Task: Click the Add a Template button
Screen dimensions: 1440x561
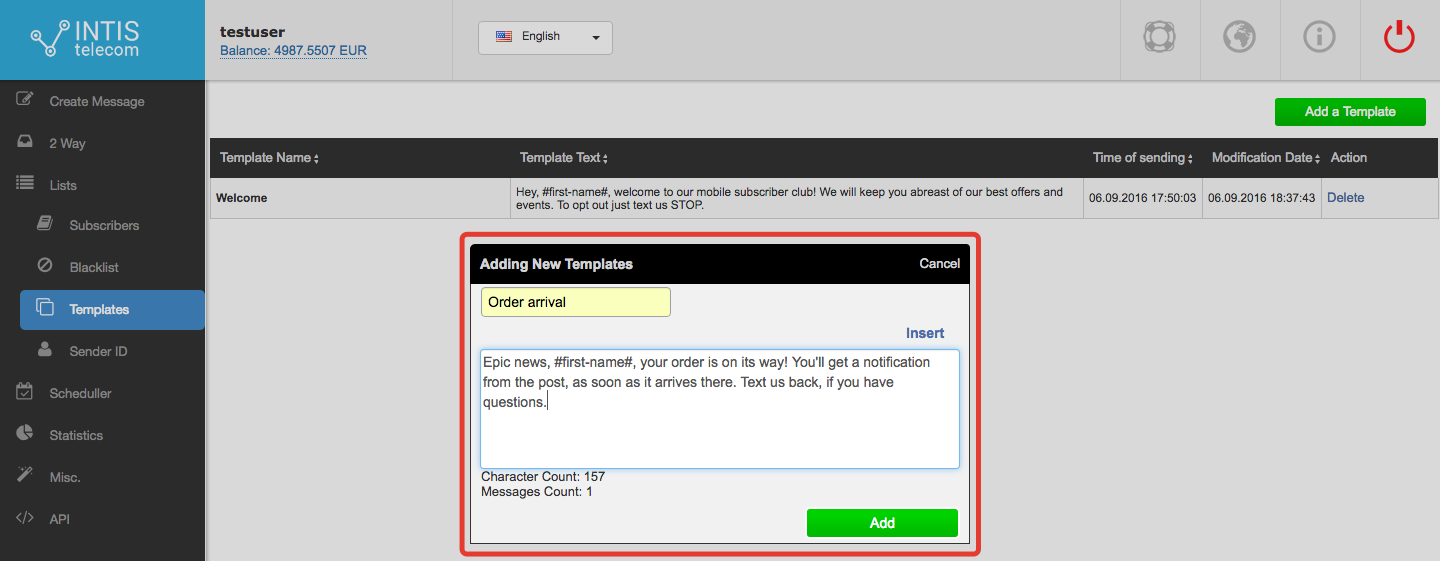Action: 1350,111
